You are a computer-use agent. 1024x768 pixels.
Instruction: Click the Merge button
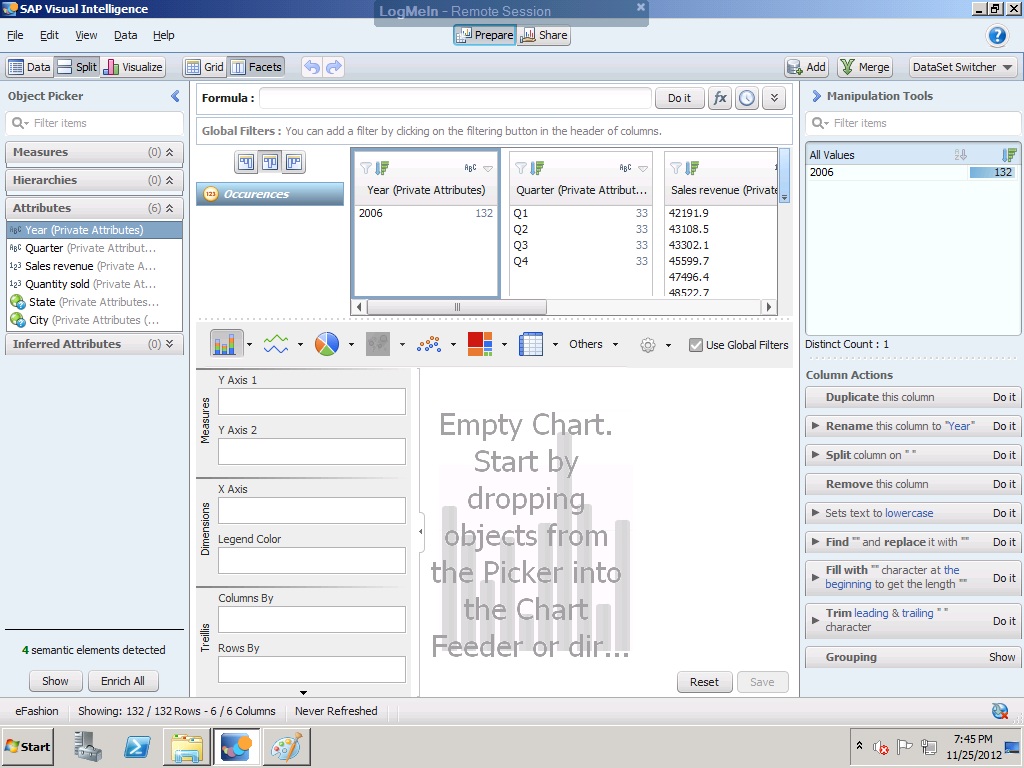(865, 67)
